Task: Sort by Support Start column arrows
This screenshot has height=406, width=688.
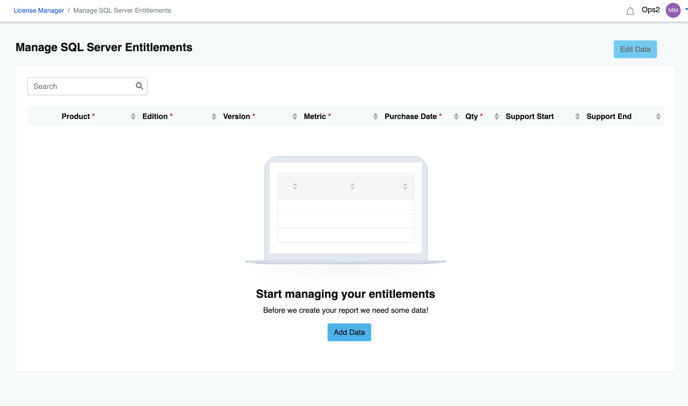Action: click(577, 116)
